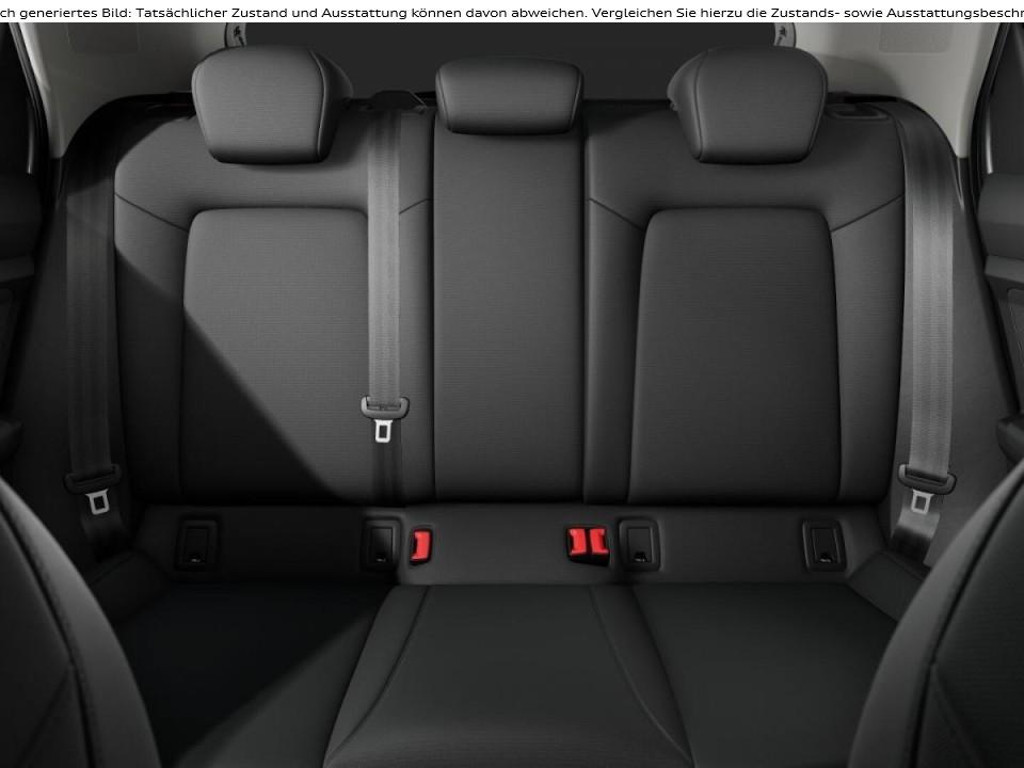This screenshot has width=1024, height=768.
Task: Click the narrow center seat backrest
Action: [508, 320]
